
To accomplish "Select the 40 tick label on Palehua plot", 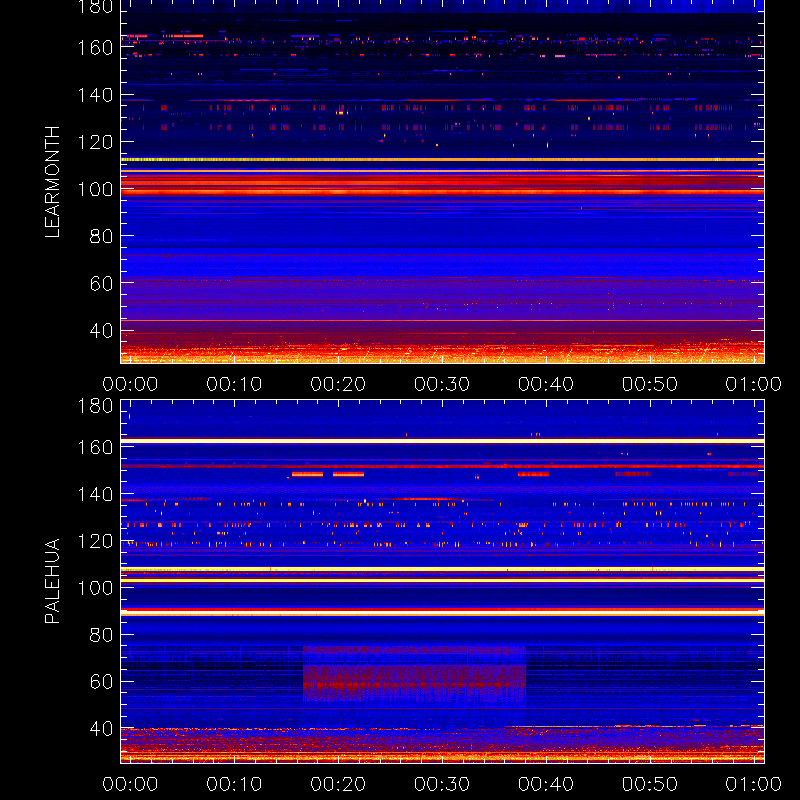I will (101, 728).
